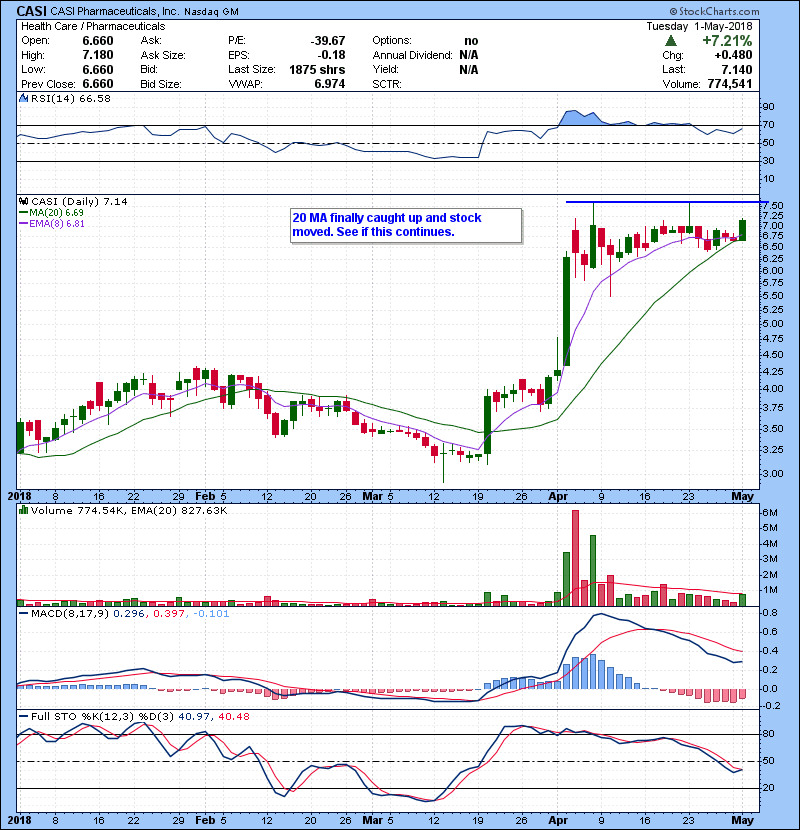Click the RSI 70 axis level label
800x830 pixels.
tap(768, 125)
